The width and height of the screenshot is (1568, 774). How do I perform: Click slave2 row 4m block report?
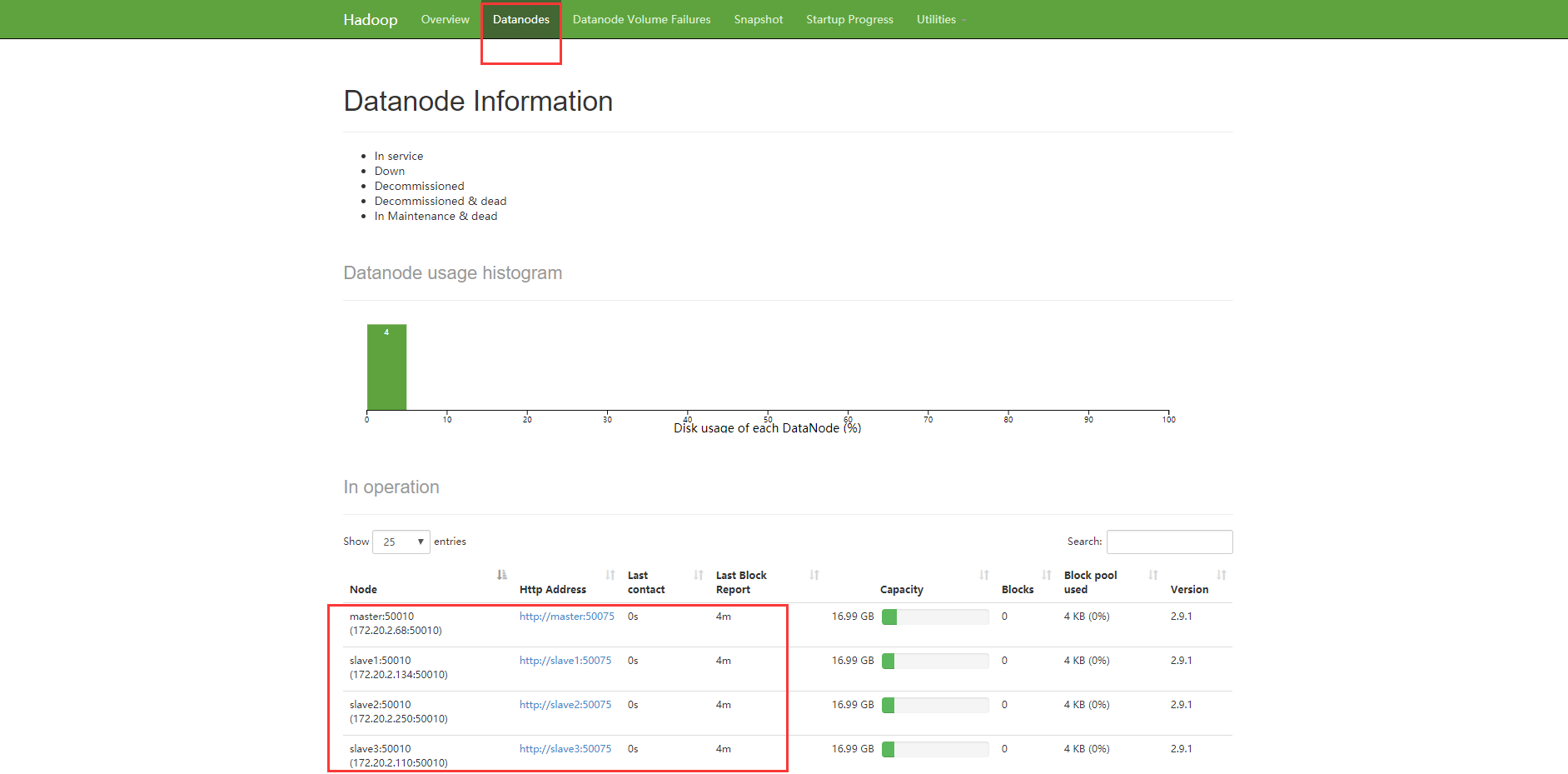(x=724, y=705)
